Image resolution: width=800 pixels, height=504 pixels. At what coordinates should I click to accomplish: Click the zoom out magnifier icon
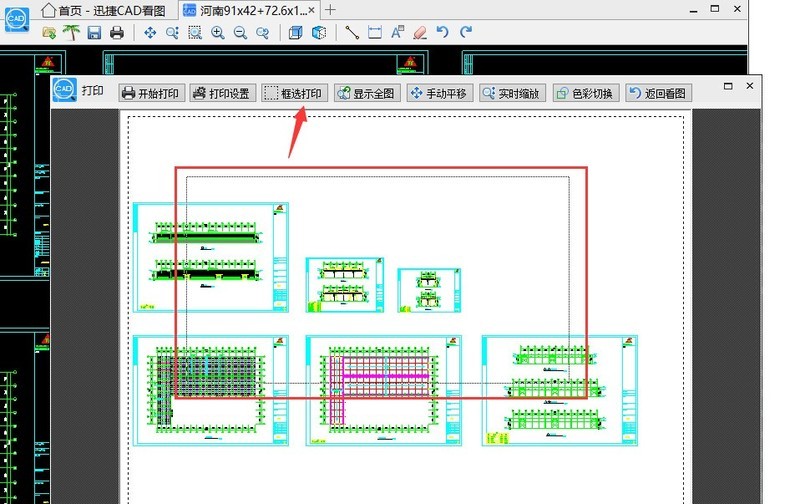pos(240,33)
